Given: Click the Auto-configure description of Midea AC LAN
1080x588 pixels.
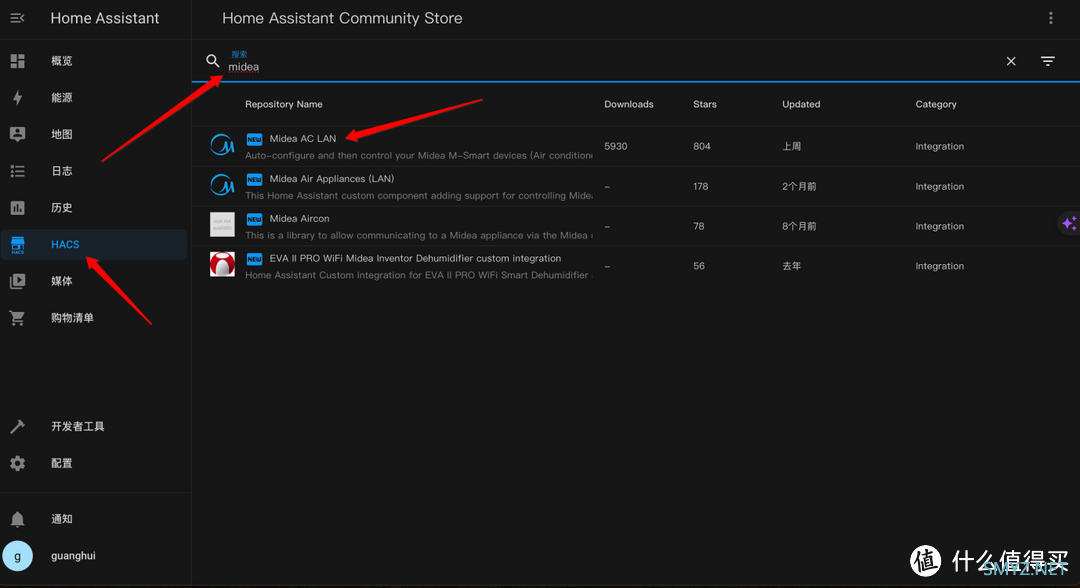Looking at the screenshot, I should point(419,156).
